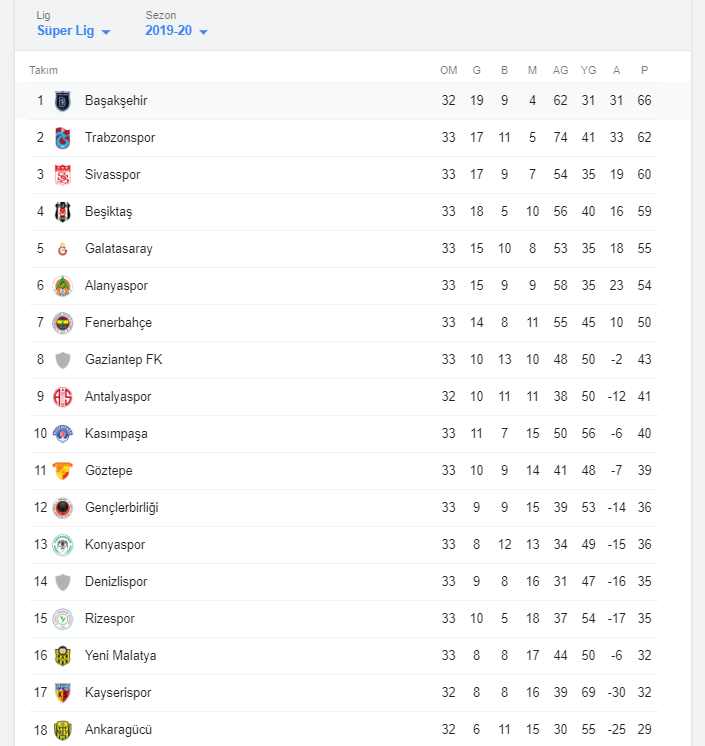Screen dimensions: 705x746
Task: Click the Beşiktaş club emblem
Action: click(x=63, y=212)
